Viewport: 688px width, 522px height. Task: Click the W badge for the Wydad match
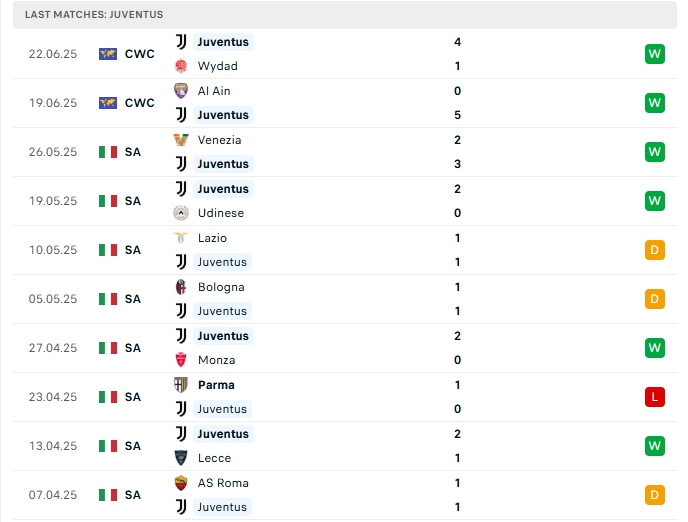point(655,54)
